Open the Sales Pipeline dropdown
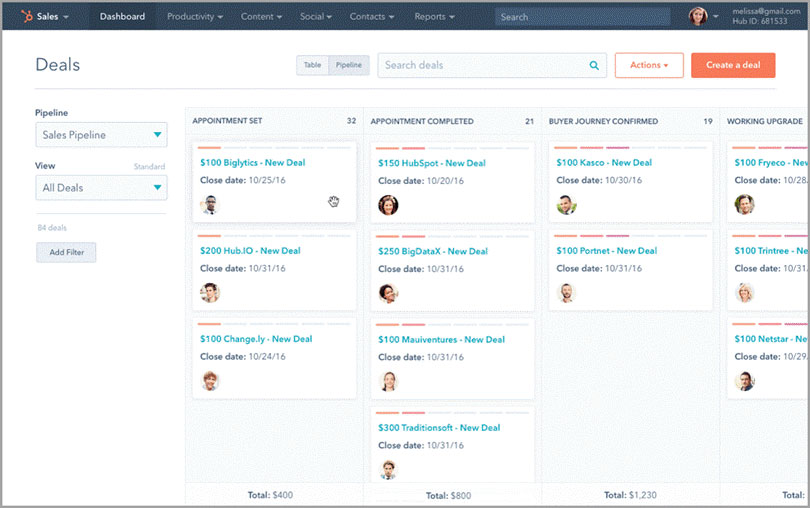 (x=101, y=135)
